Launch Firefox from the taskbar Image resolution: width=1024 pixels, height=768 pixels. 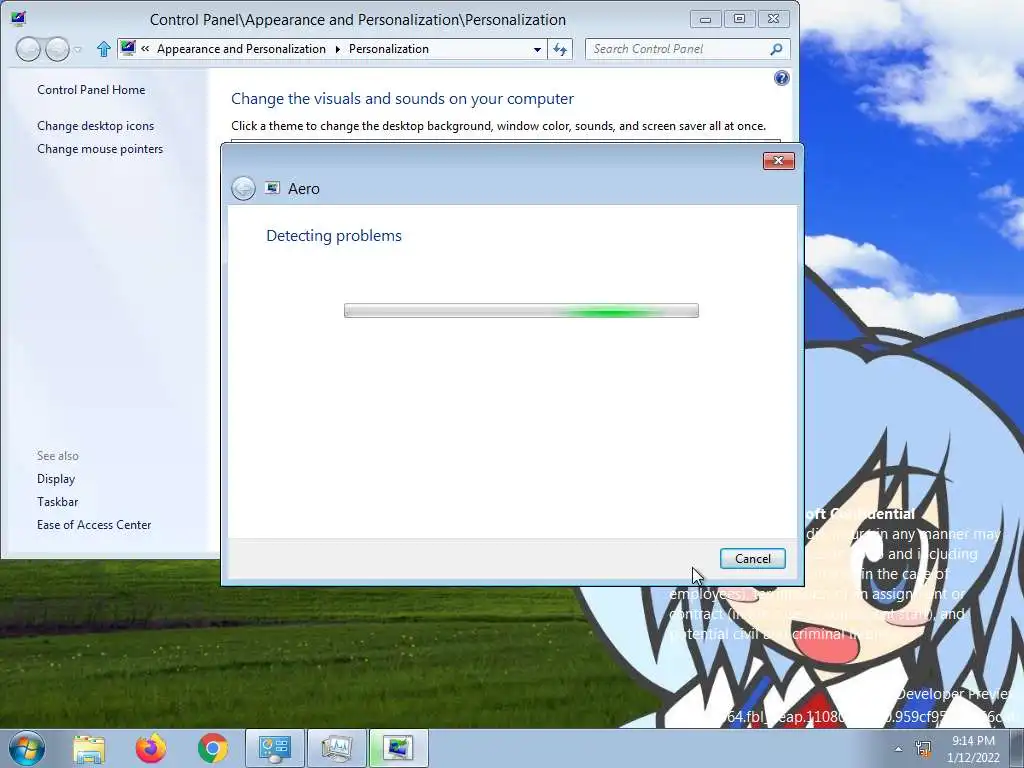coord(151,748)
